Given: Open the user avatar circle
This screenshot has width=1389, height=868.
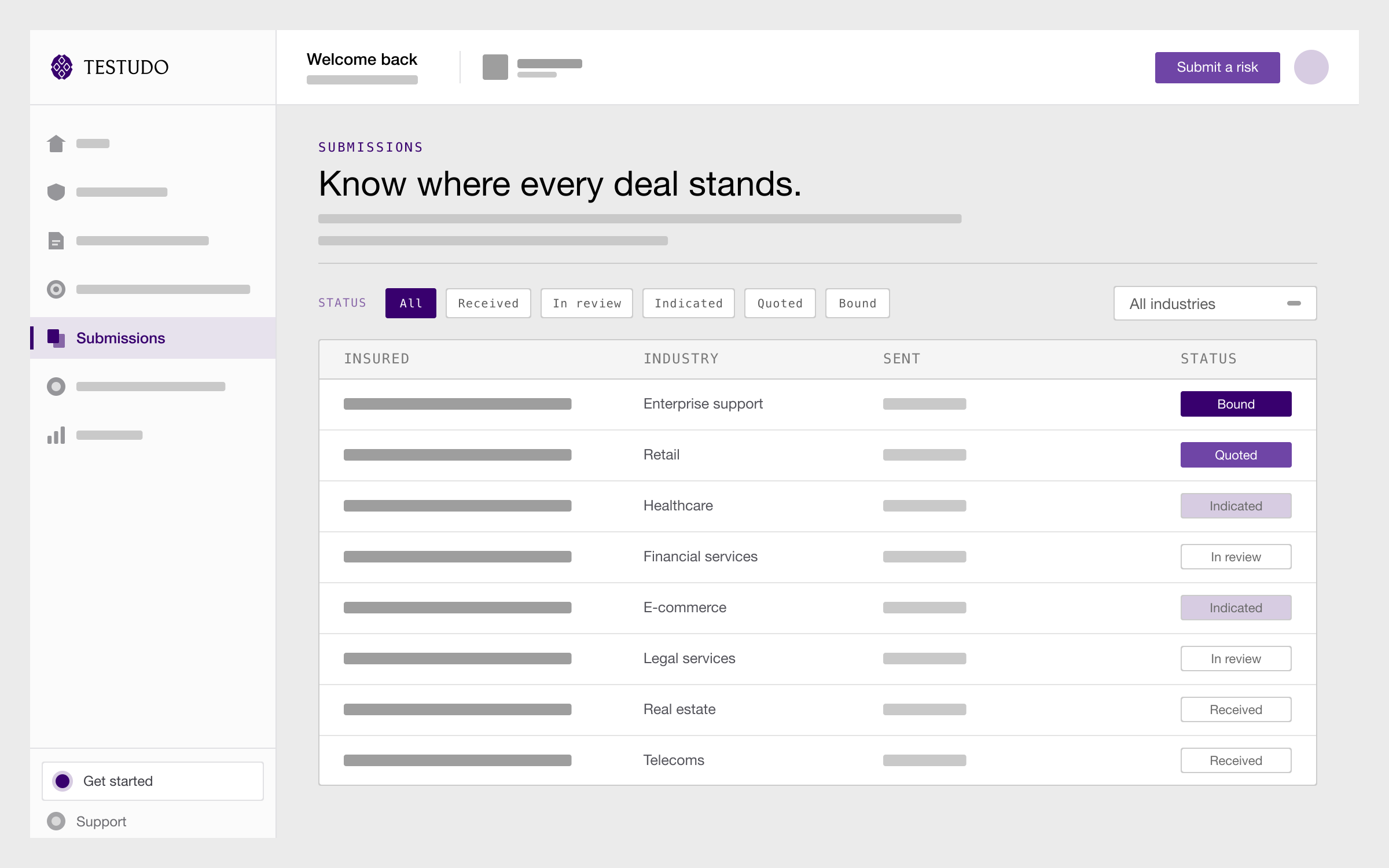Looking at the screenshot, I should pyautogui.click(x=1311, y=67).
